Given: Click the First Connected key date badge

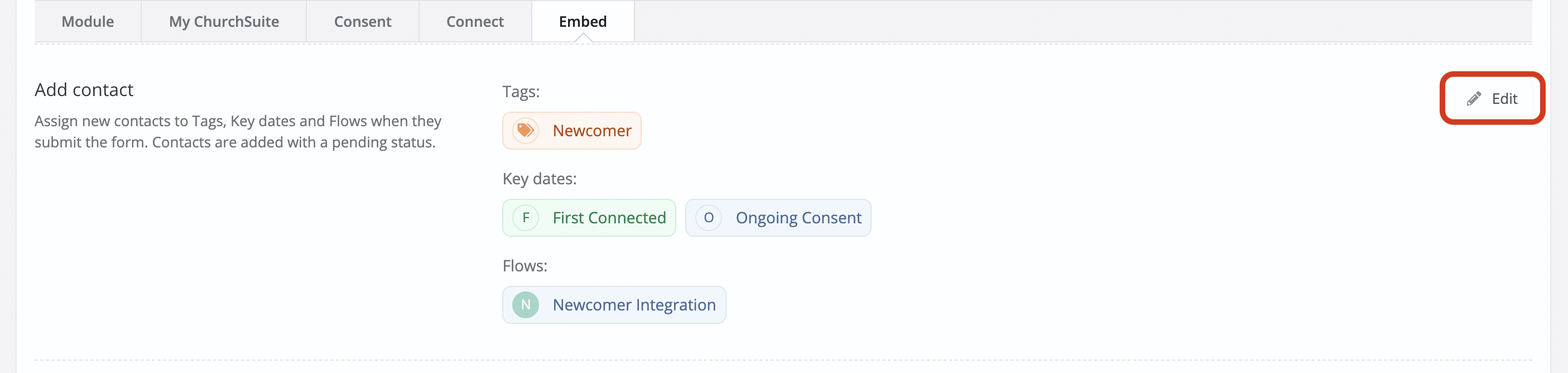Looking at the screenshot, I should pos(589,218).
